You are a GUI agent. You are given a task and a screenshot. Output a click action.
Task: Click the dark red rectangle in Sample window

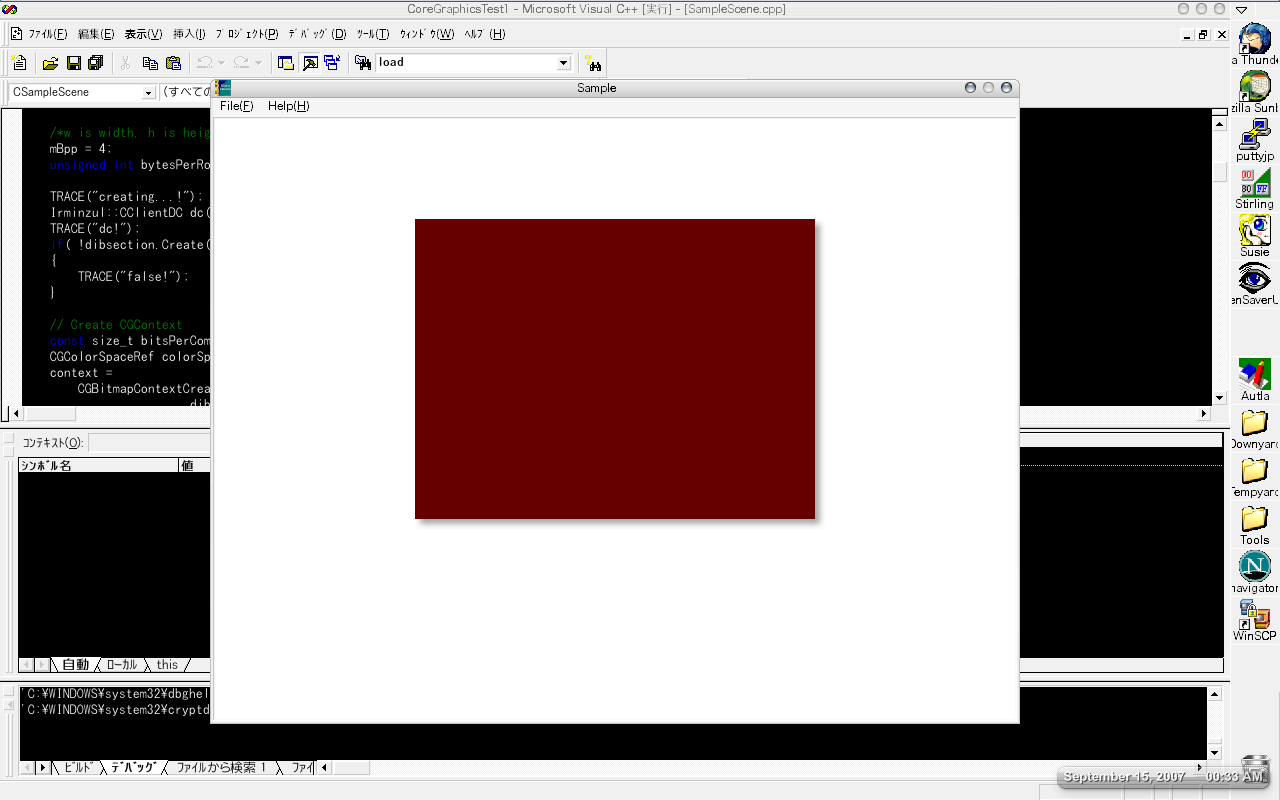pos(615,369)
